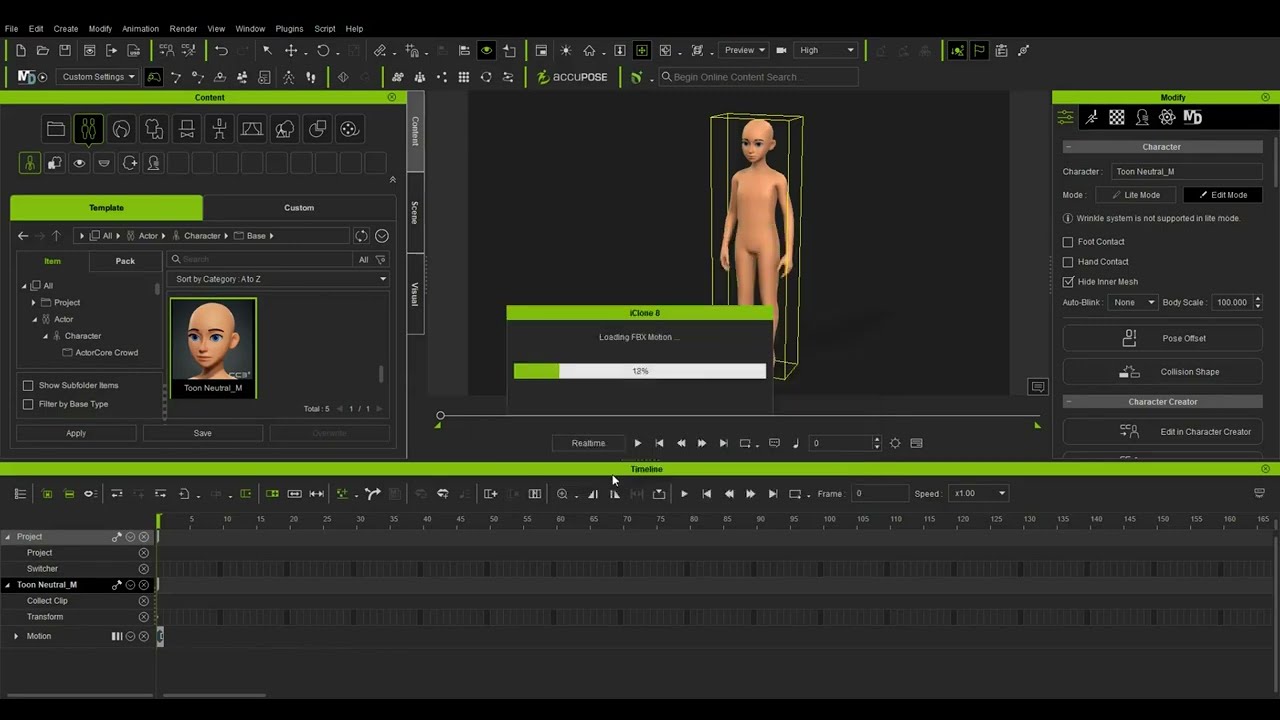The width and height of the screenshot is (1280, 720).
Task: Switch to the Pack tab
Action: point(125,261)
